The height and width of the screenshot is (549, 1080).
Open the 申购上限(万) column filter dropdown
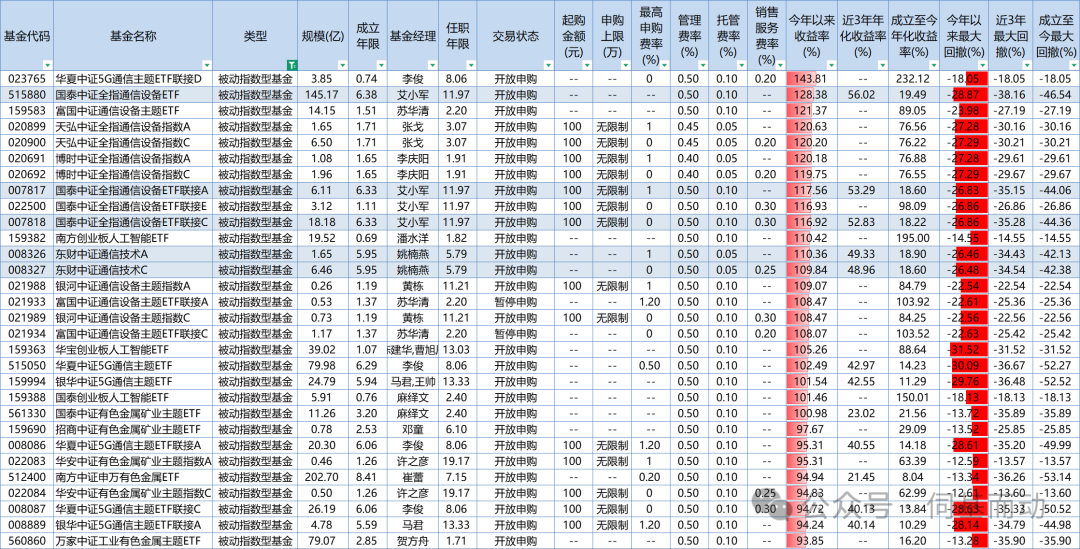click(x=624, y=65)
